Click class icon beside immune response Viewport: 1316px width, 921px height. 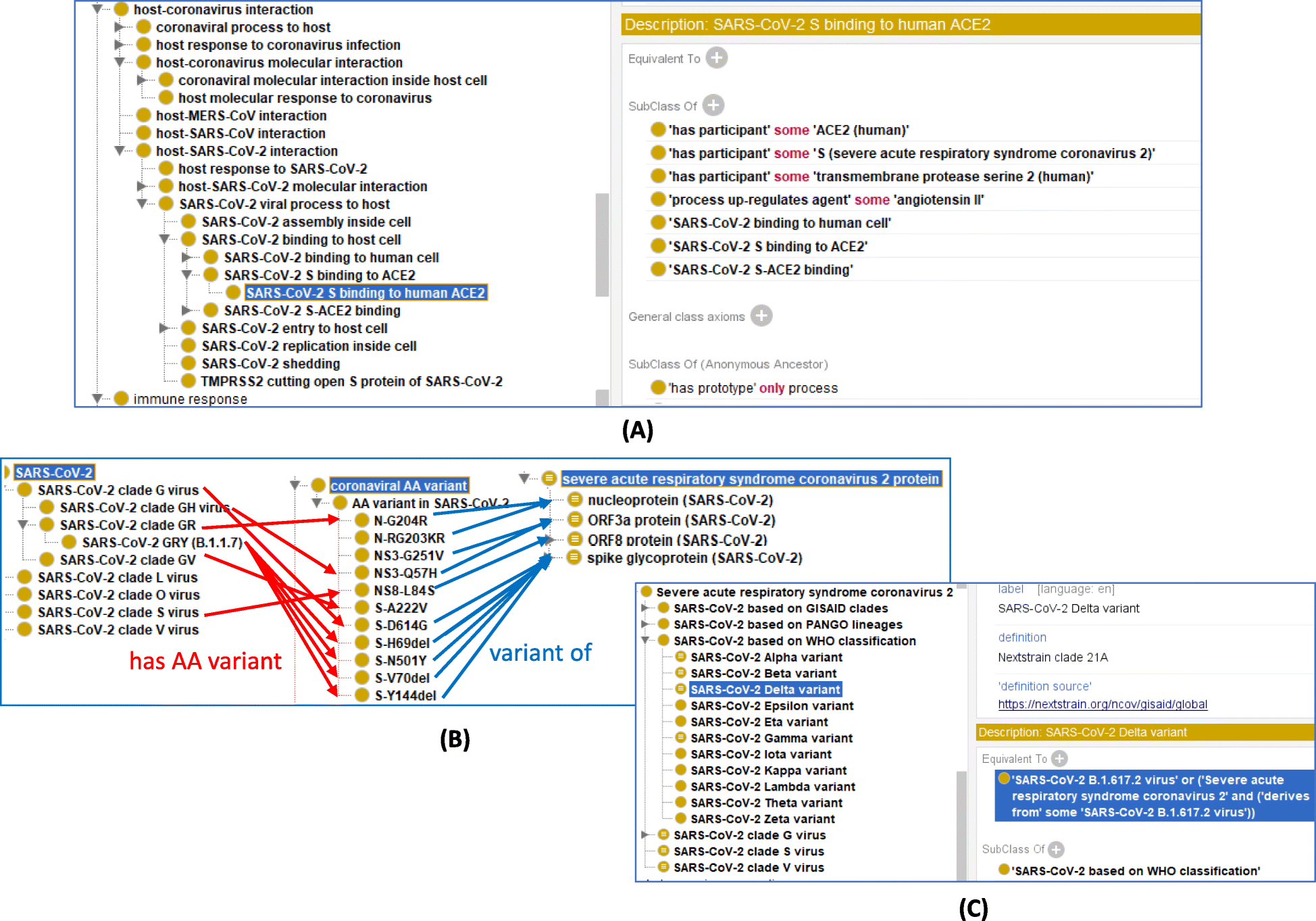click(x=122, y=399)
